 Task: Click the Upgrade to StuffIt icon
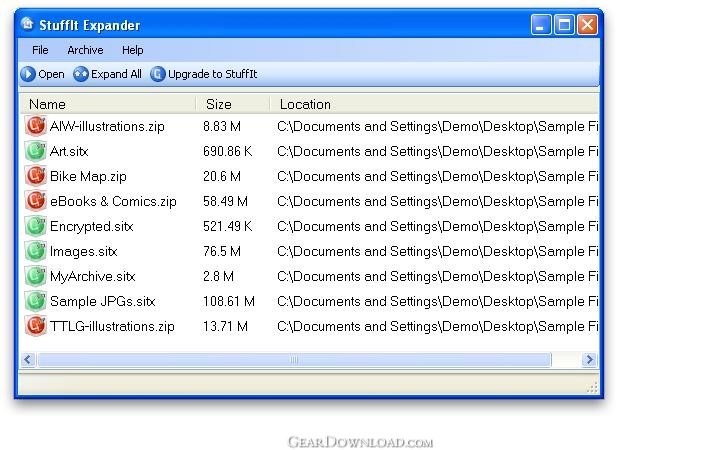[x=158, y=74]
